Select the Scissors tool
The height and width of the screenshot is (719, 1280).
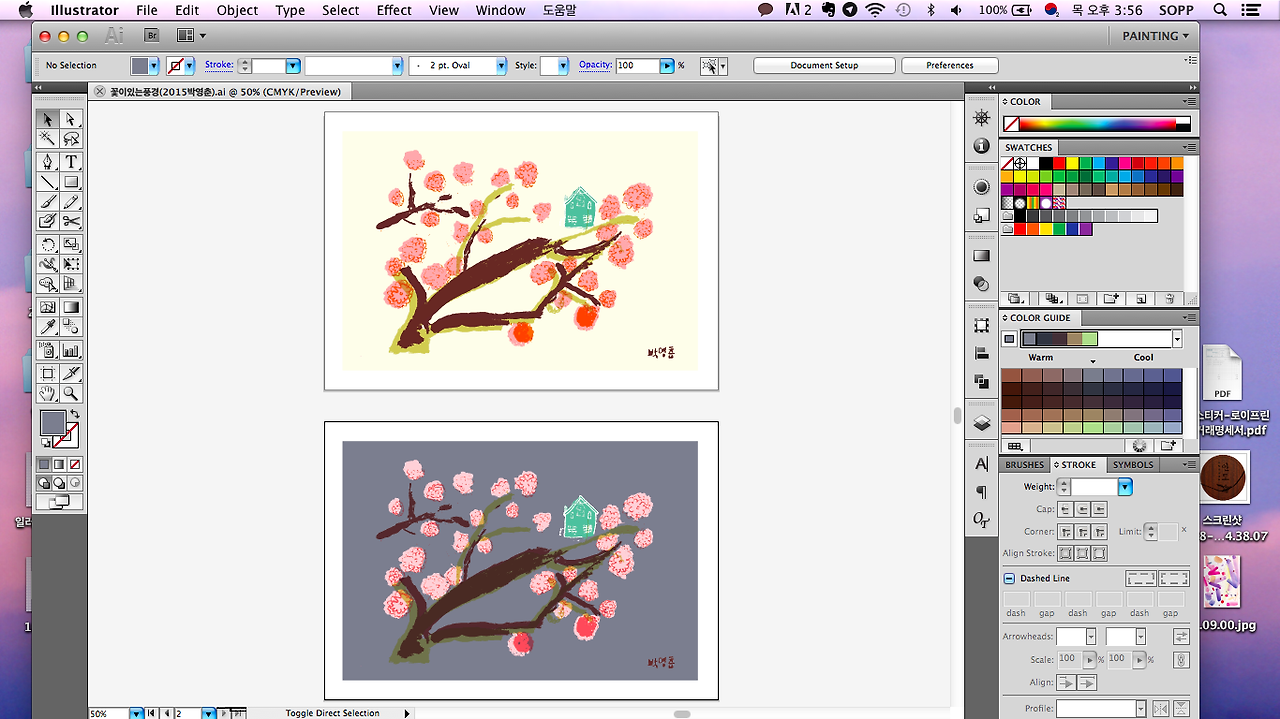pos(71,221)
